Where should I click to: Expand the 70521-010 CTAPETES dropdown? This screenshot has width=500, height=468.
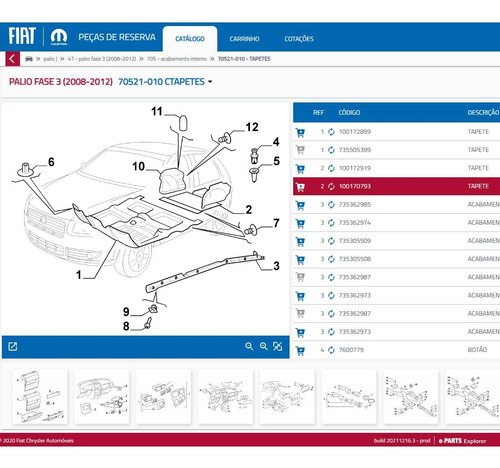pyautogui.click(x=210, y=82)
